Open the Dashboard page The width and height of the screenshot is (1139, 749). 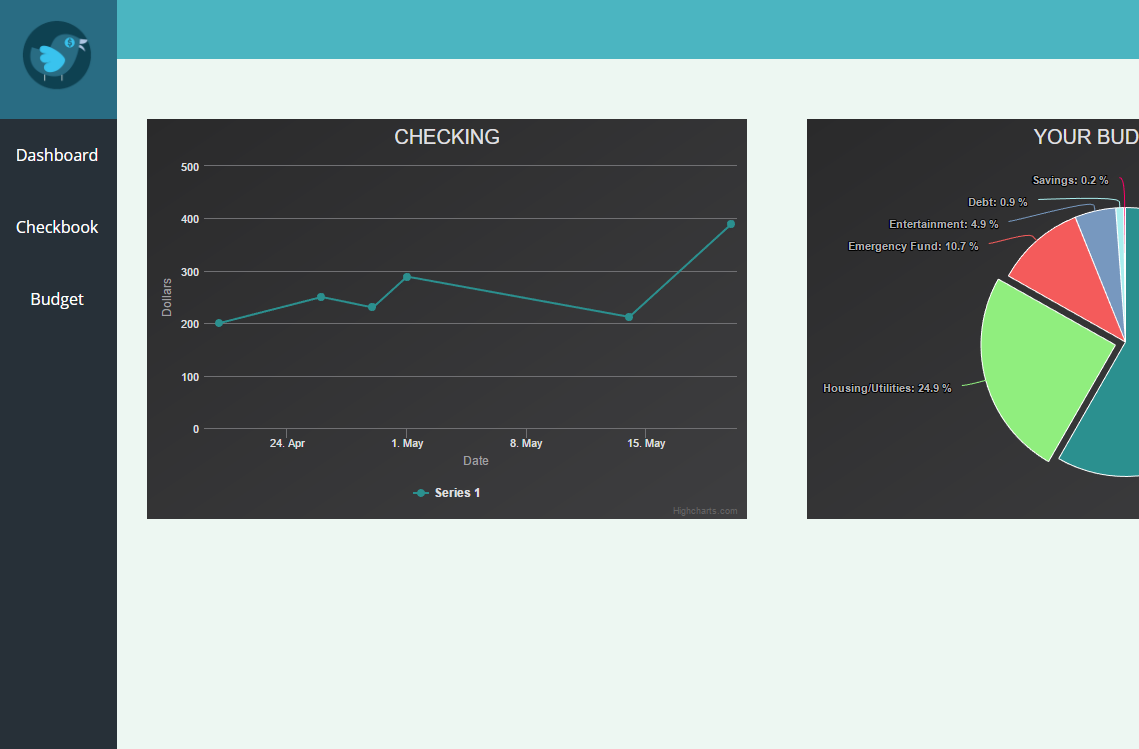pos(57,155)
